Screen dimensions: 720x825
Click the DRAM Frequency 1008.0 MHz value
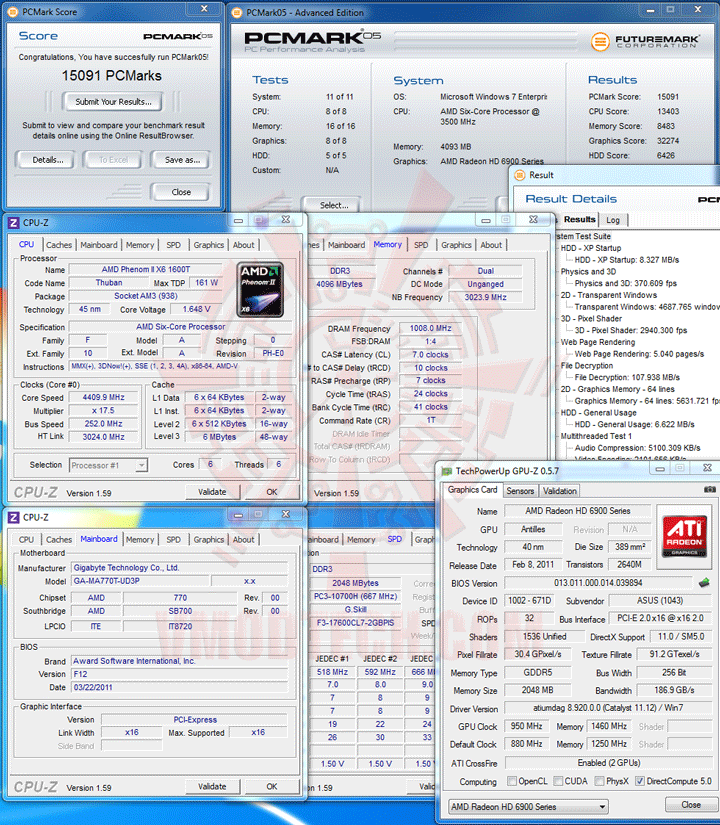(431, 328)
